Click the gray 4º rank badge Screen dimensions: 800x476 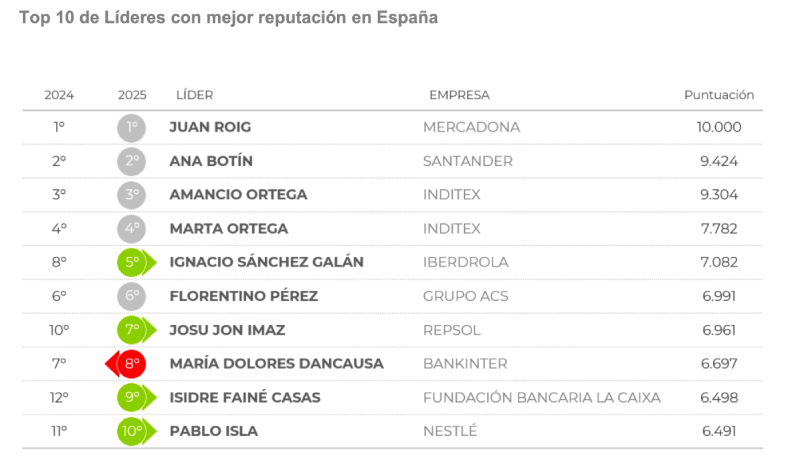click(x=132, y=229)
